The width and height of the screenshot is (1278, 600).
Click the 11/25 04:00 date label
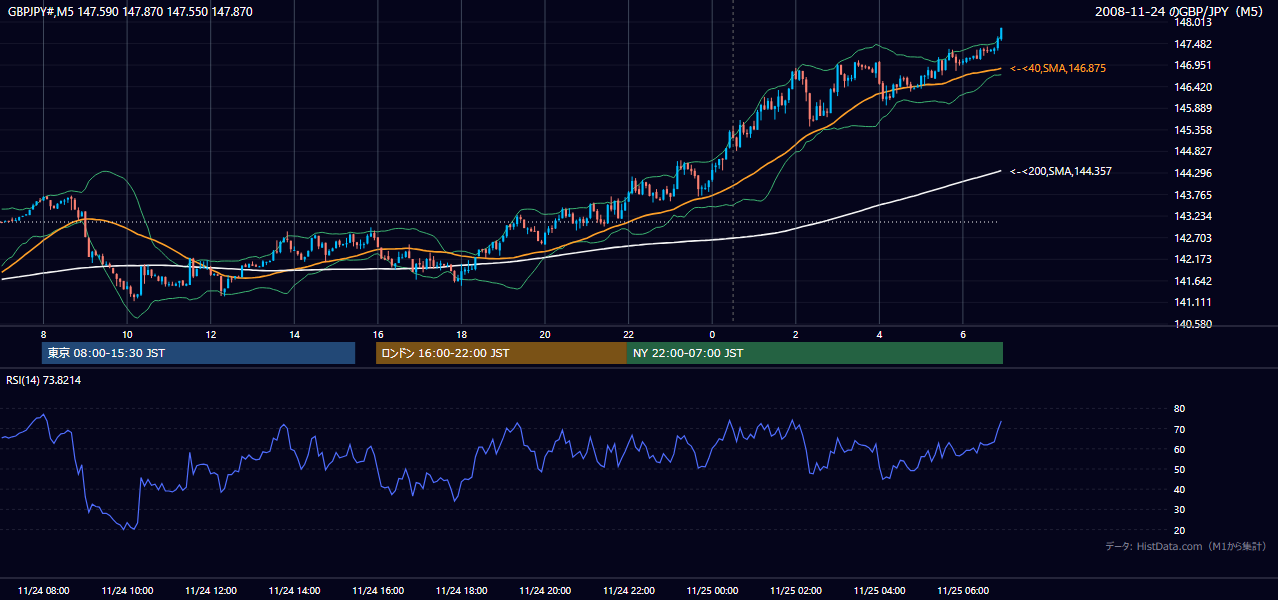(x=879, y=590)
